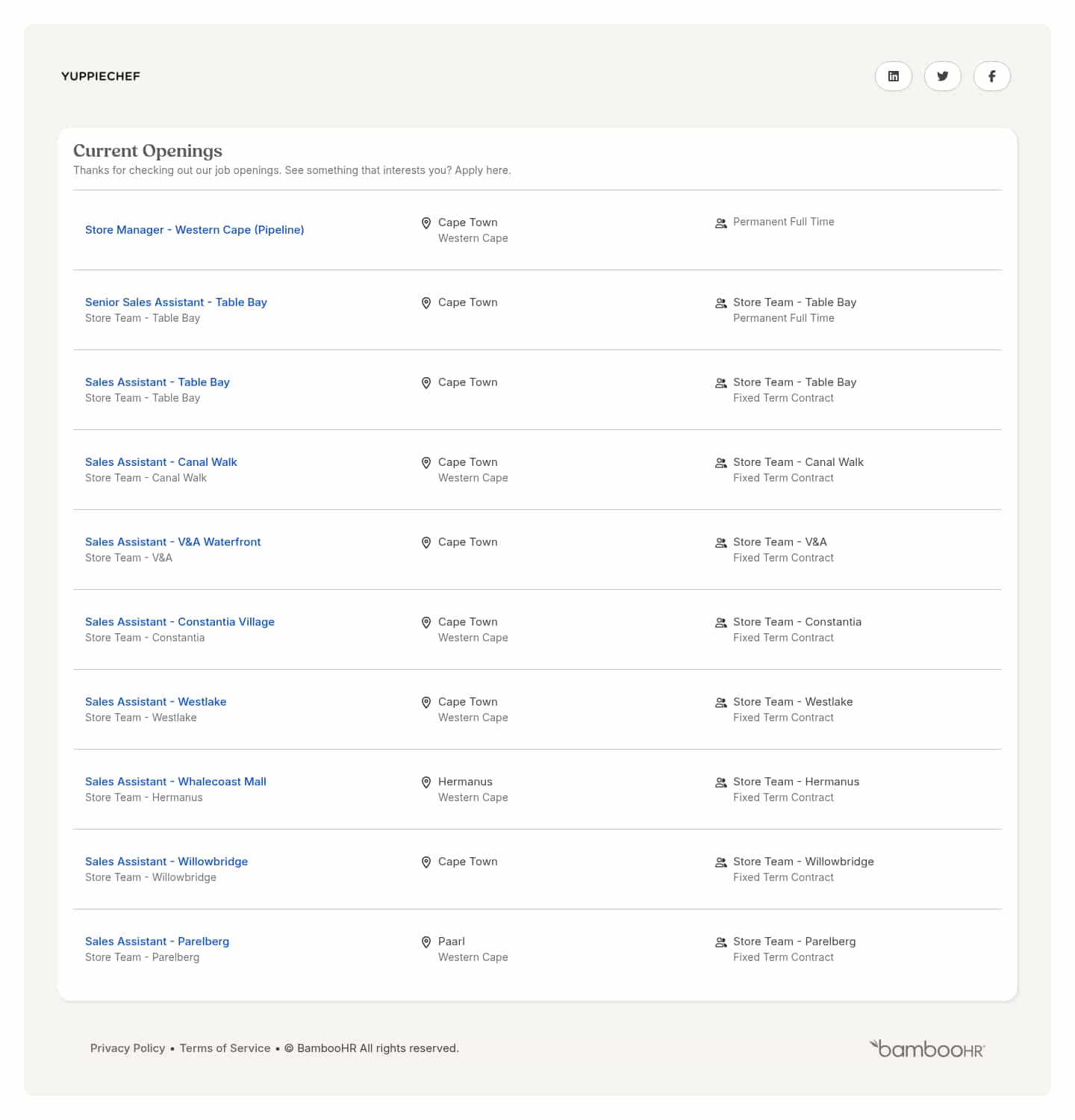The width and height of the screenshot is (1075, 1120).
Task: Open the Facebook share icon
Action: pos(992,76)
